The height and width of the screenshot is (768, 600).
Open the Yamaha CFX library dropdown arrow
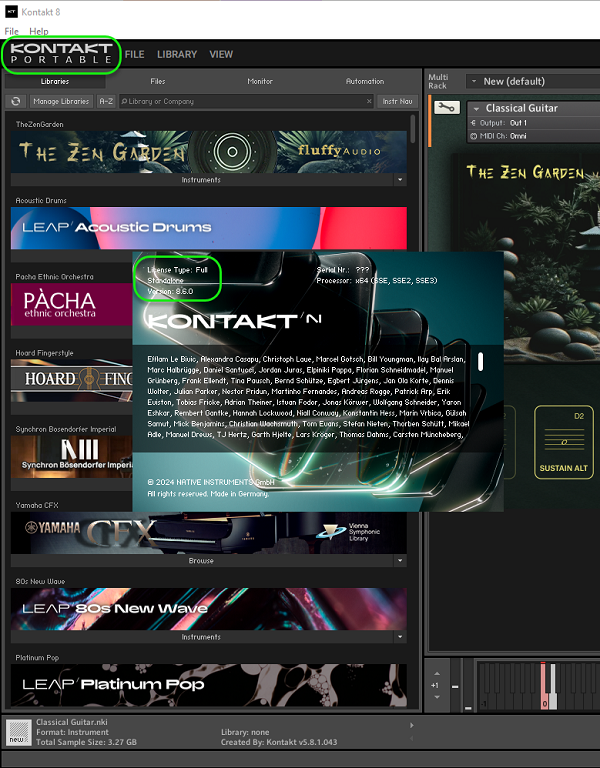point(400,560)
